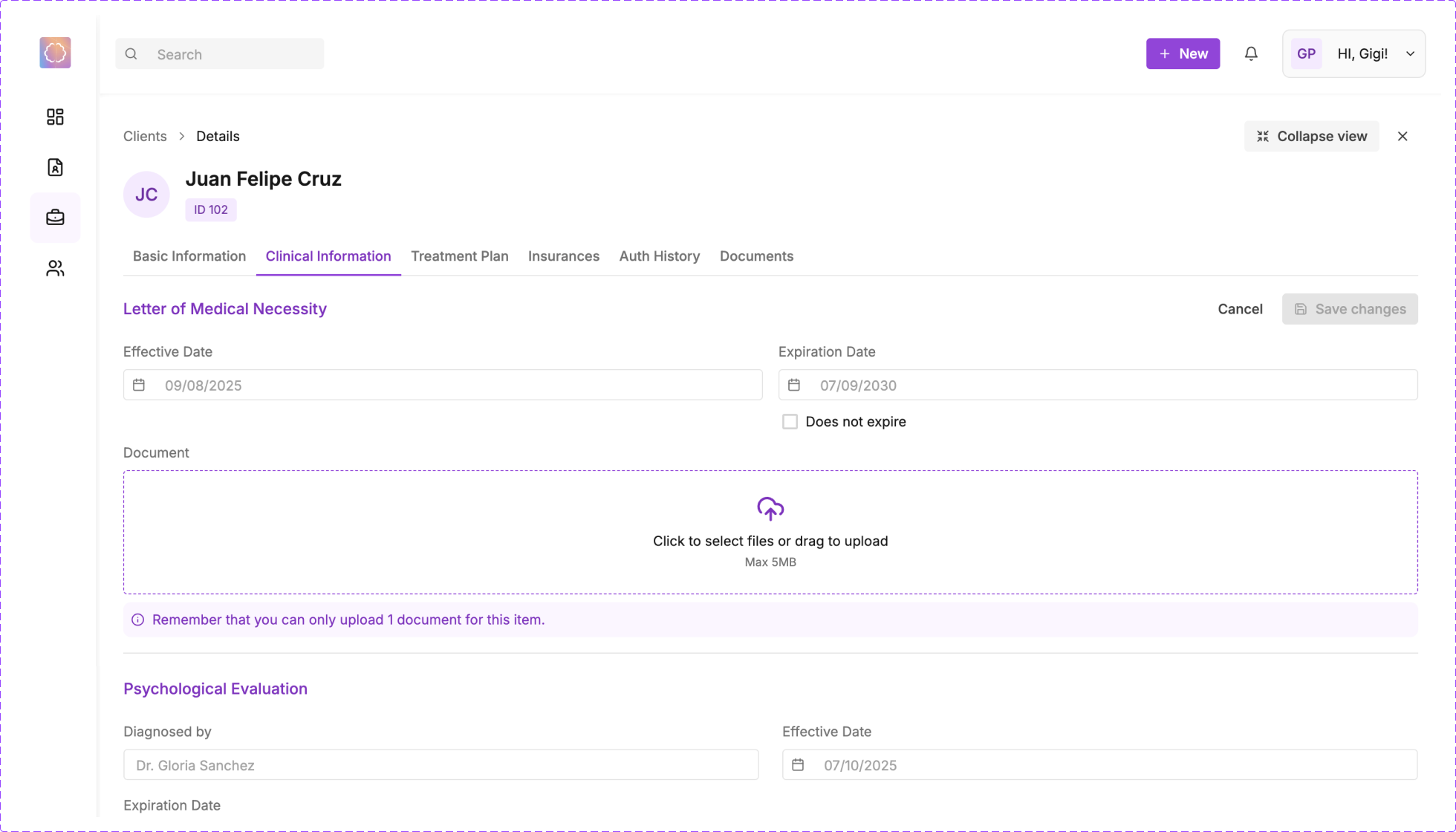Select the briefcase clients sidebar icon
The width and height of the screenshot is (1456, 832).
[55, 218]
